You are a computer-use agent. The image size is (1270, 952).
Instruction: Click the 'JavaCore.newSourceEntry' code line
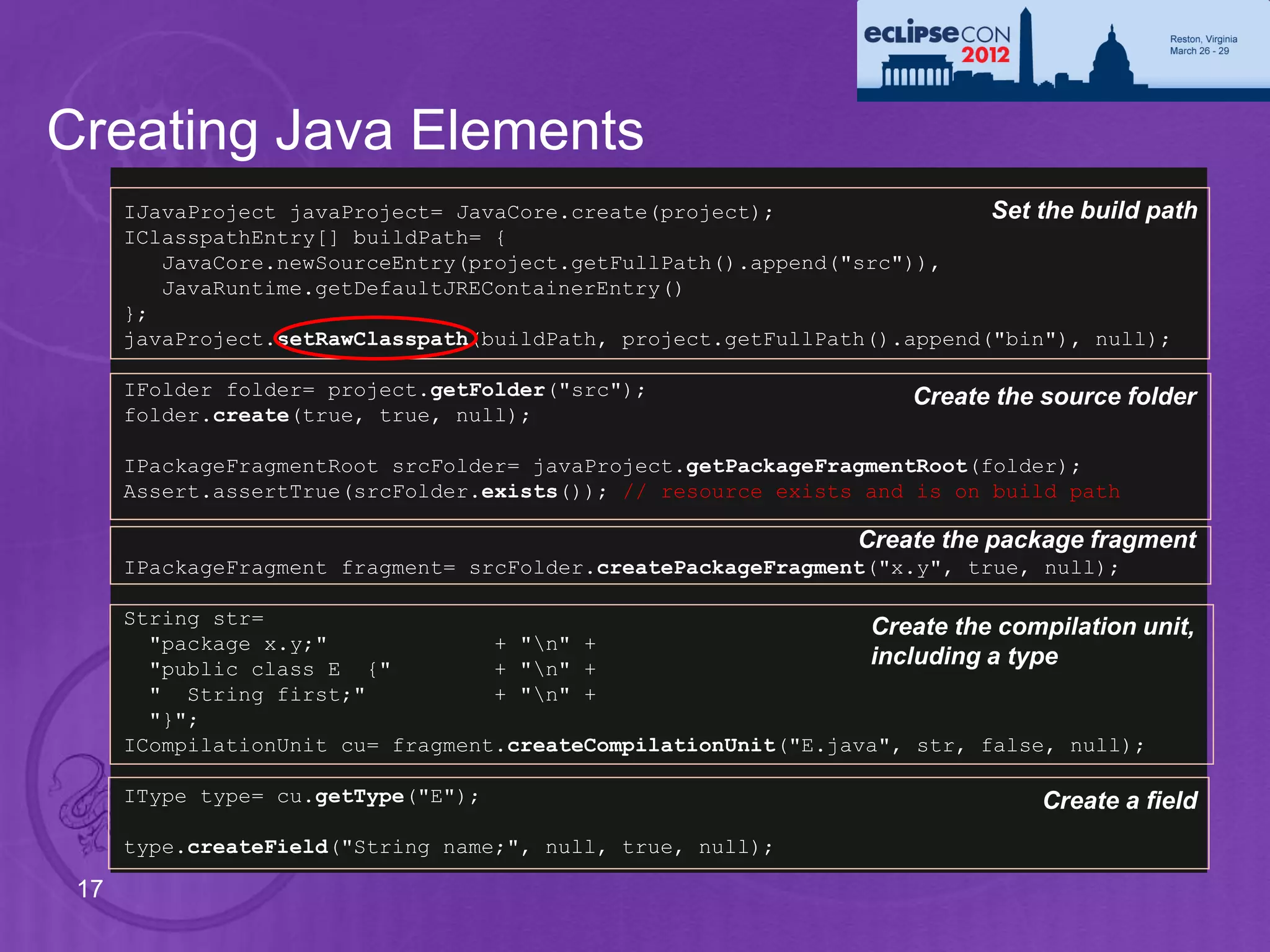point(551,263)
